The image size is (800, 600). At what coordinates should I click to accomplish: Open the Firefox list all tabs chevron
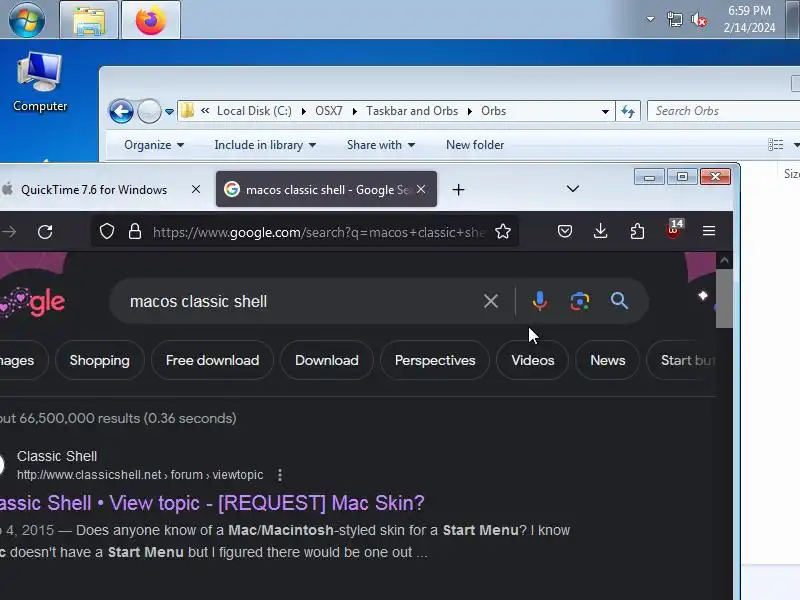pos(572,189)
